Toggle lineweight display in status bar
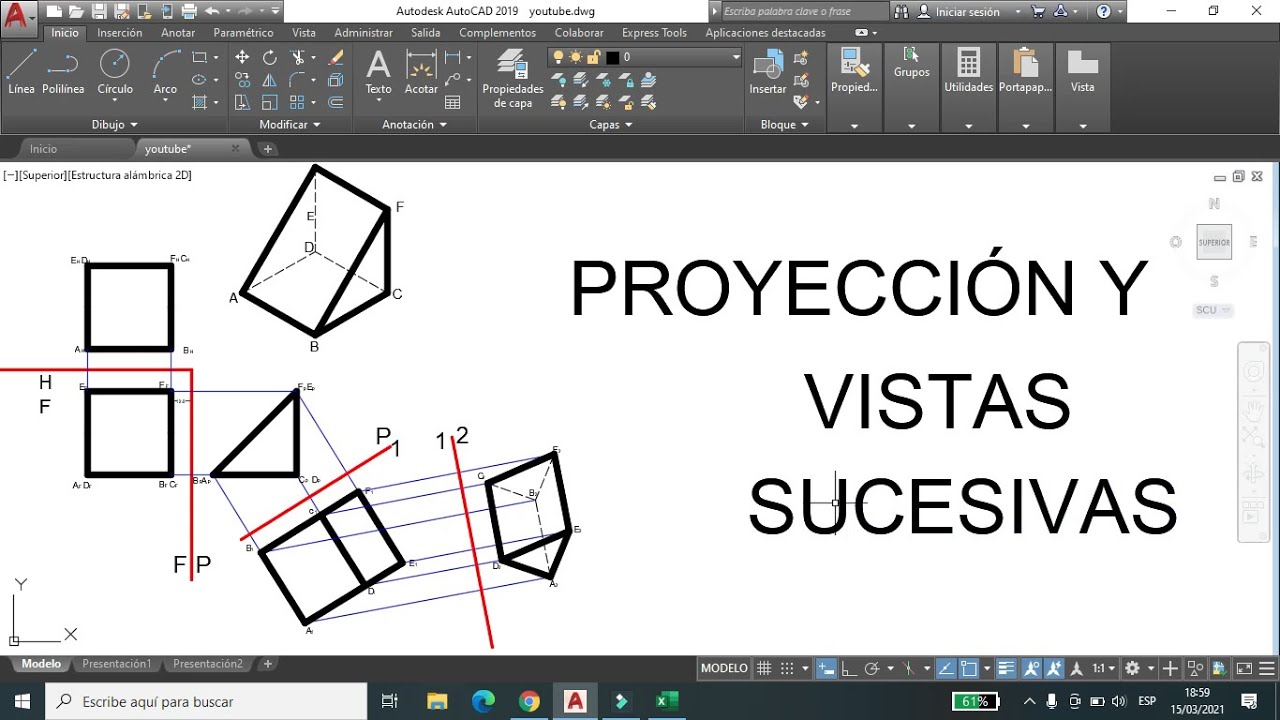Viewport: 1280px width, 720px height. pyautogui.click(x=1006, y=668)
